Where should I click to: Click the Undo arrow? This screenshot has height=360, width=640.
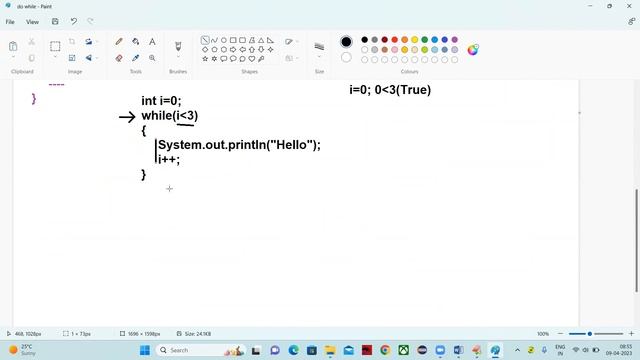coord(73,21)
